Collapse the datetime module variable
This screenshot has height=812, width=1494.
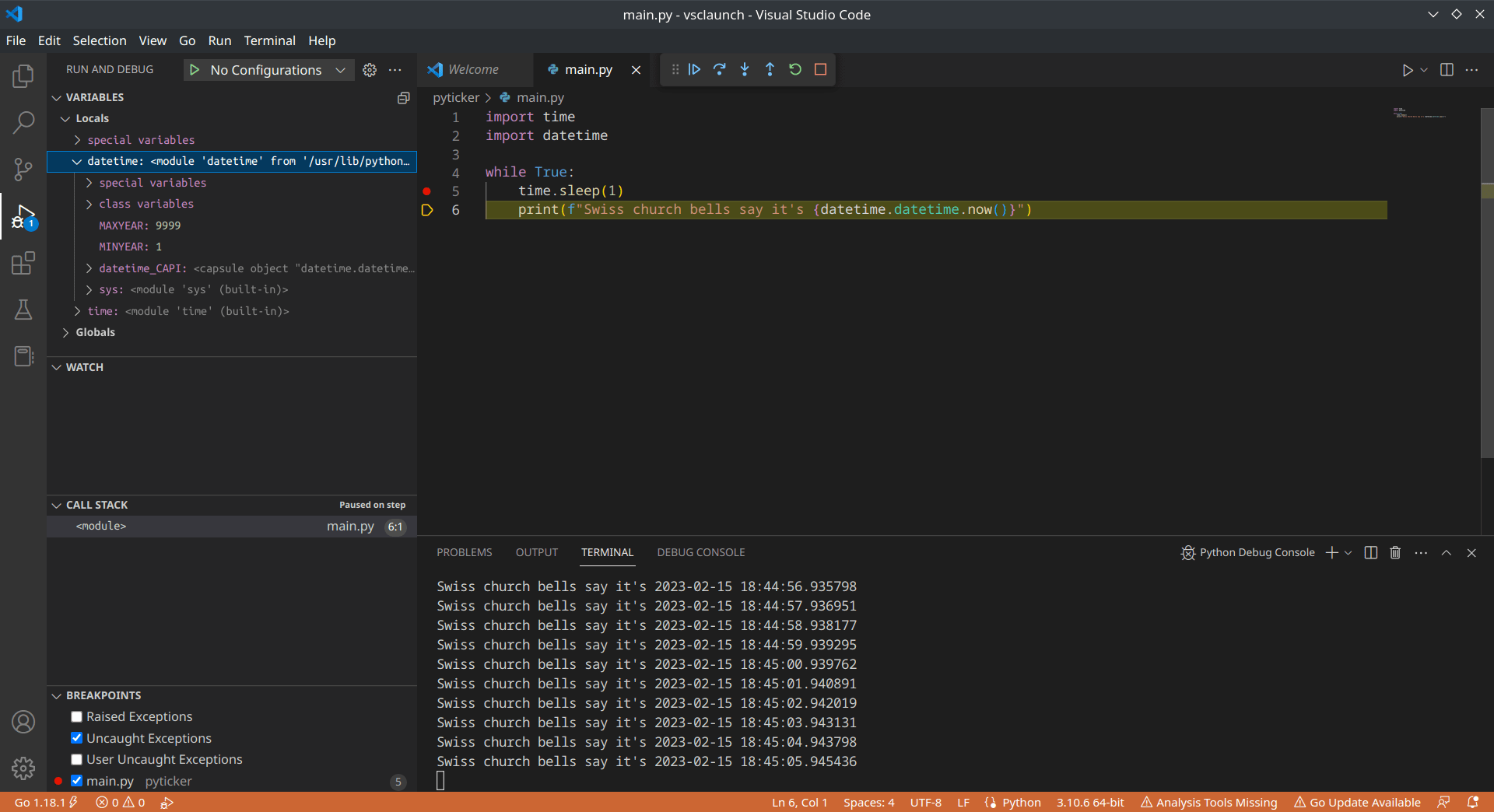click(77, 161)
